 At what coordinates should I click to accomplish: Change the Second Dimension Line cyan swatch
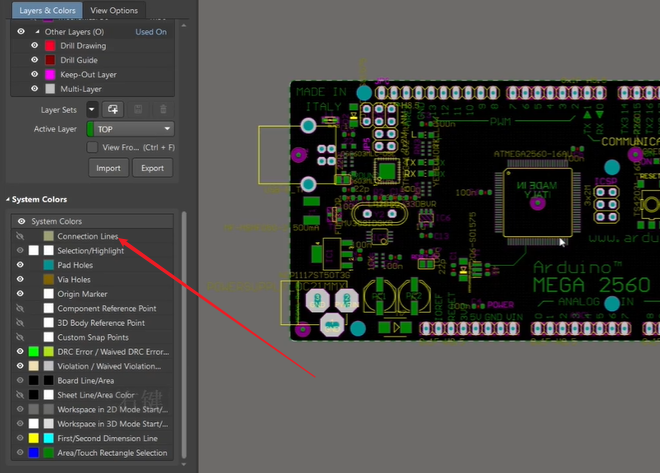[49, 438]
